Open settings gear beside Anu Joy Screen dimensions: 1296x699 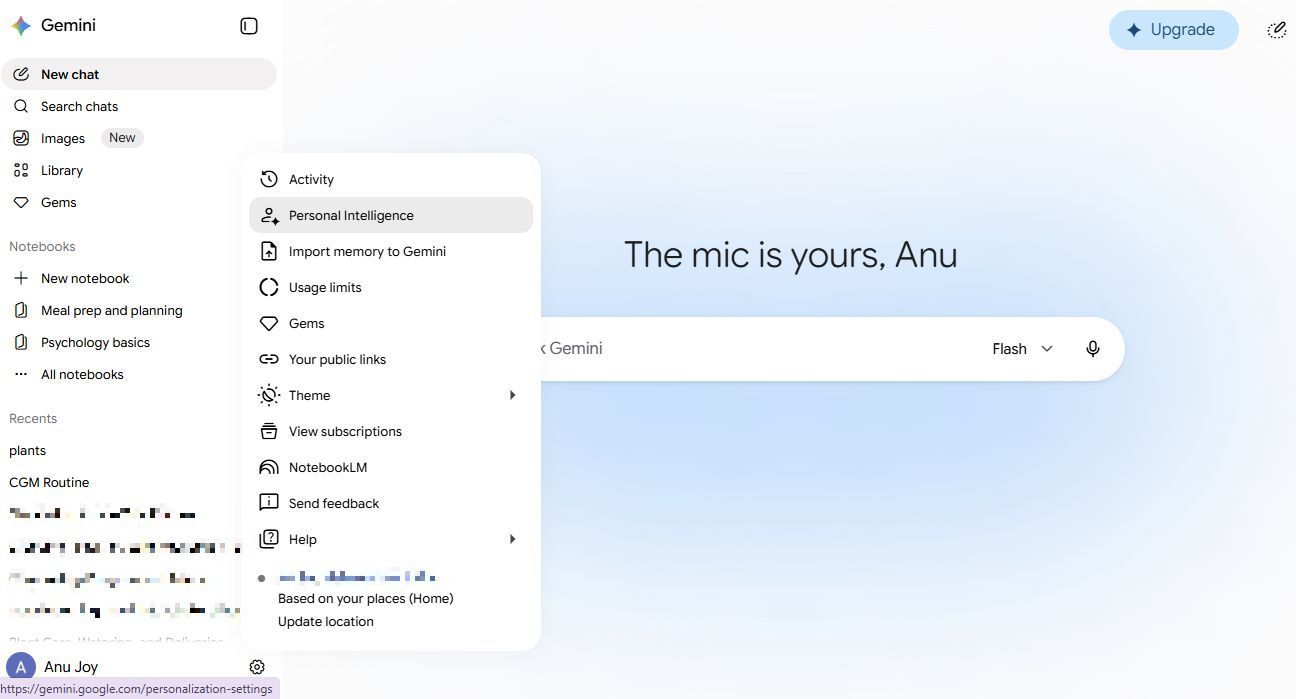[x=257, y=667]
